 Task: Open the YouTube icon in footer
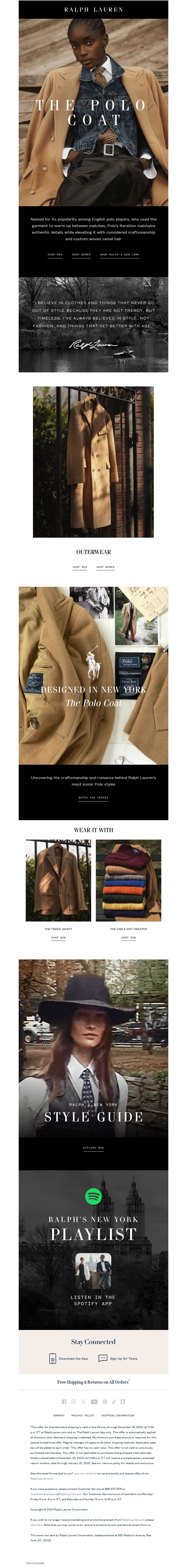click(x=94, y=1402)
